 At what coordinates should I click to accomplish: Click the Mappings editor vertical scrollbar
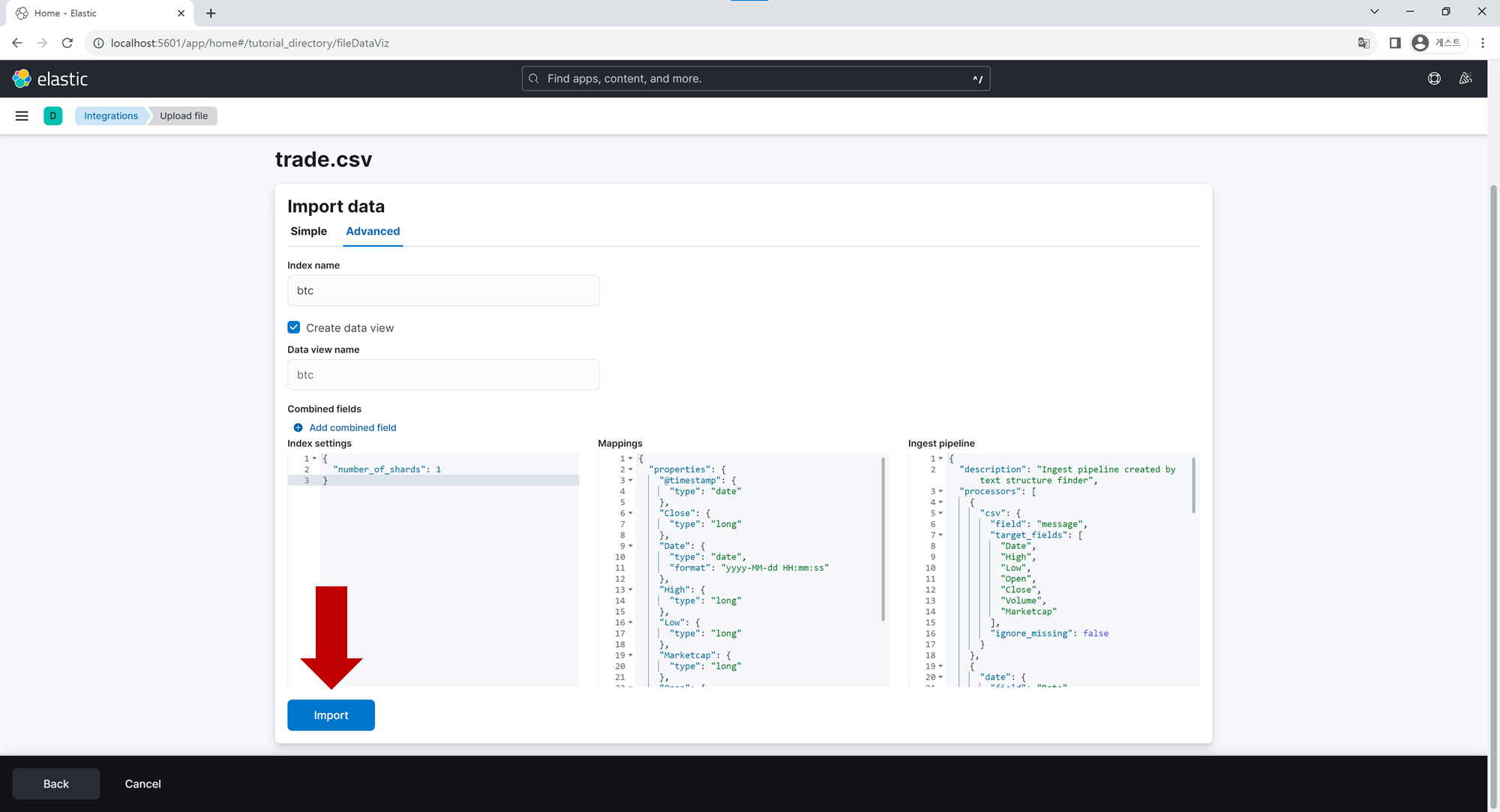coord(883,540)
